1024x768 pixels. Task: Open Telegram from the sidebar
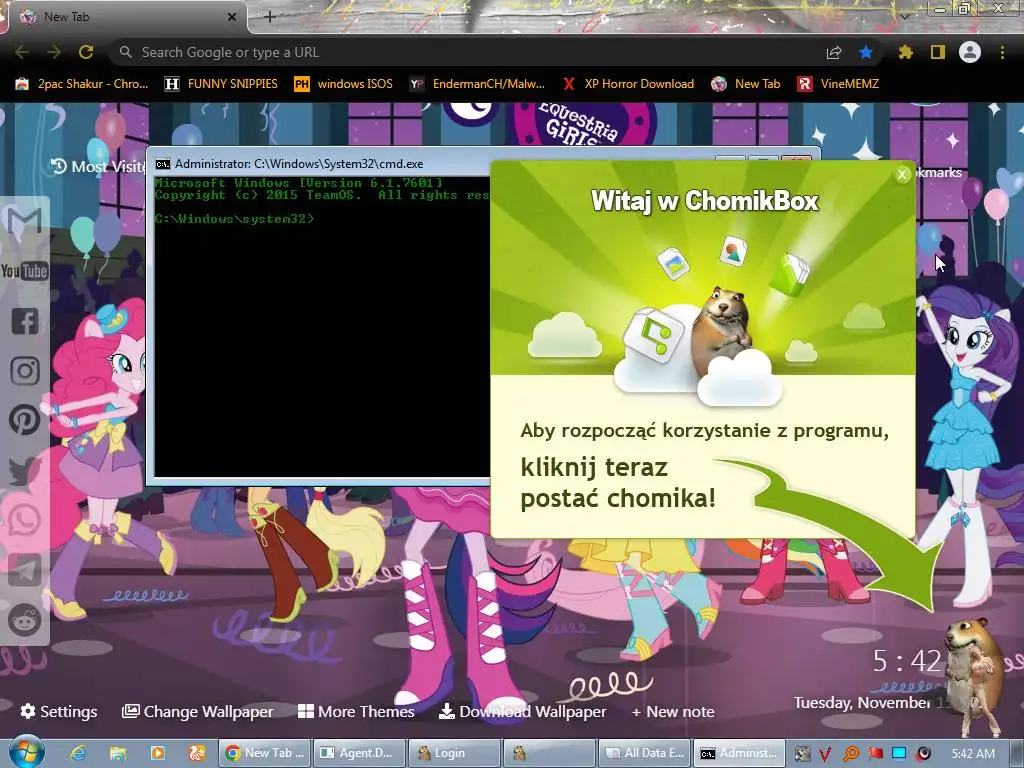[24, 569]
